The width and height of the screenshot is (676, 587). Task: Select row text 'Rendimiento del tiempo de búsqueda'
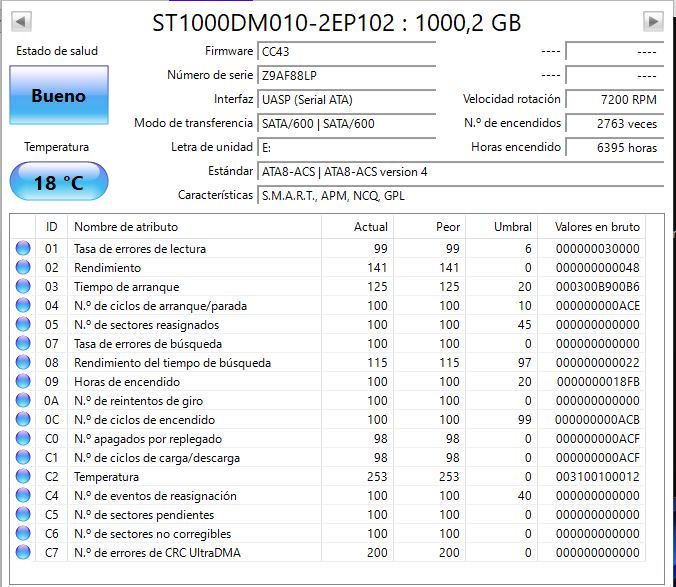(172, 363)
